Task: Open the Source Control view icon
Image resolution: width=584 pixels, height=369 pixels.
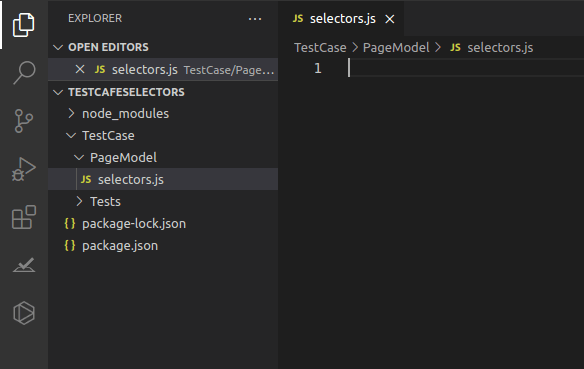Action: (x=24, y=121)
